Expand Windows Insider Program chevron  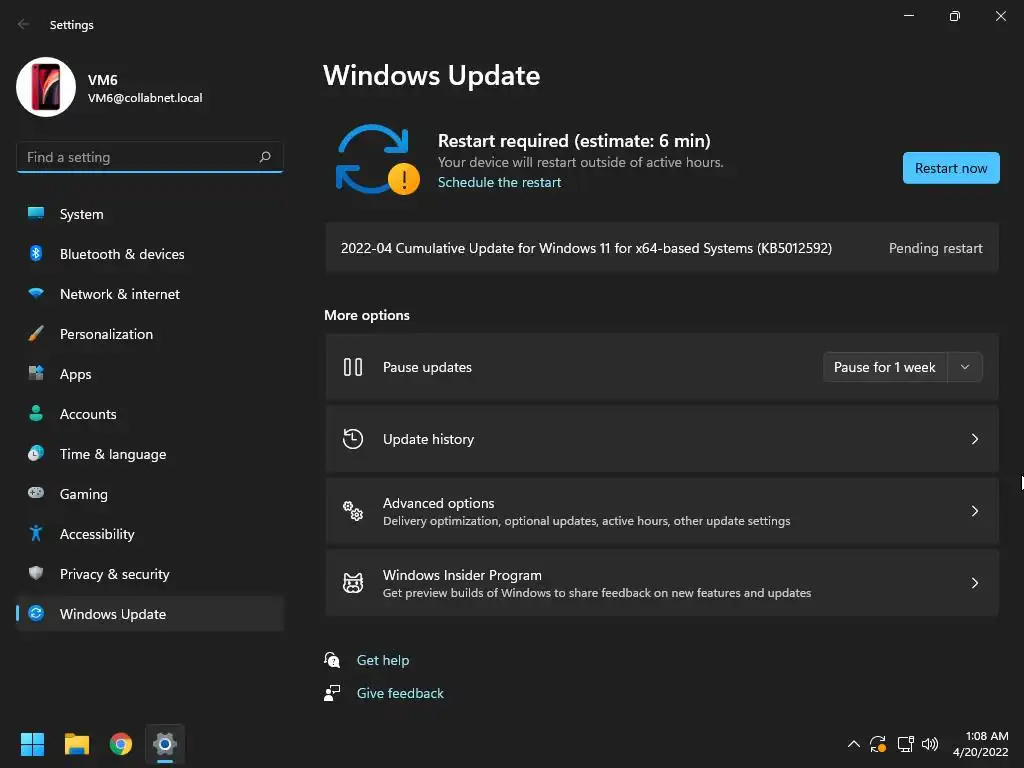(974, 583)
